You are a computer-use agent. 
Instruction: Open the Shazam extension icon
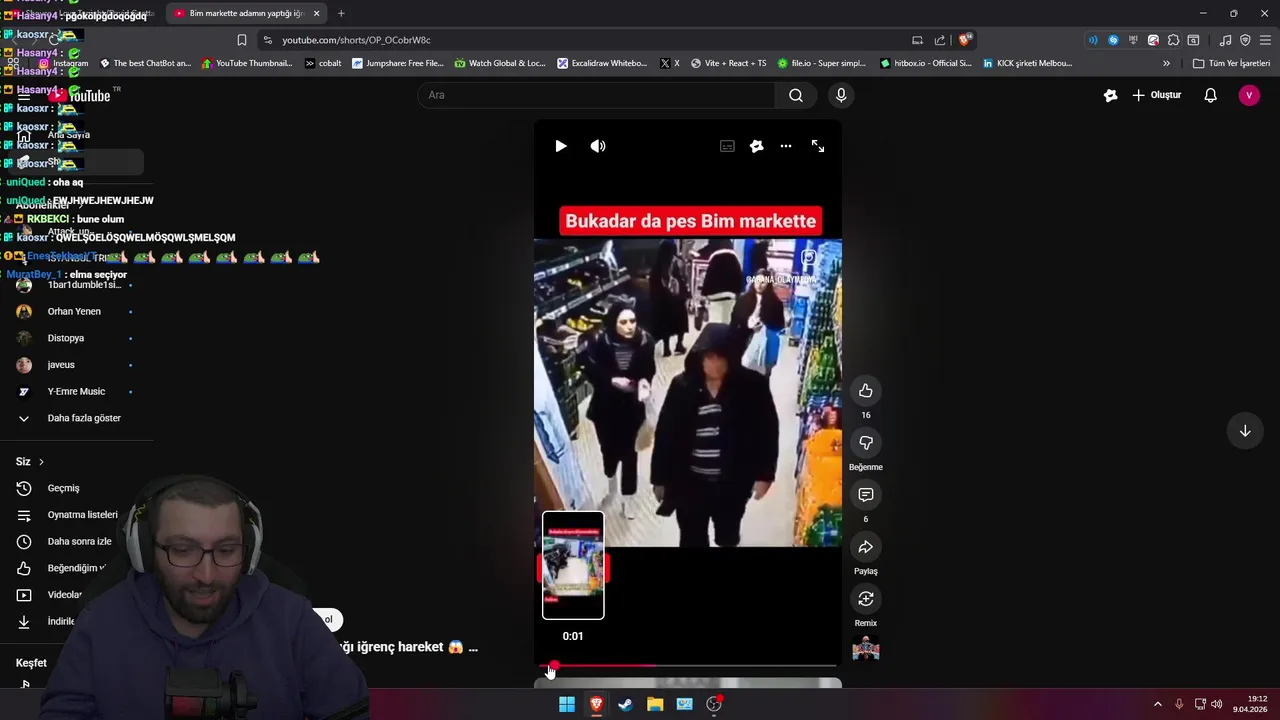1113,40
